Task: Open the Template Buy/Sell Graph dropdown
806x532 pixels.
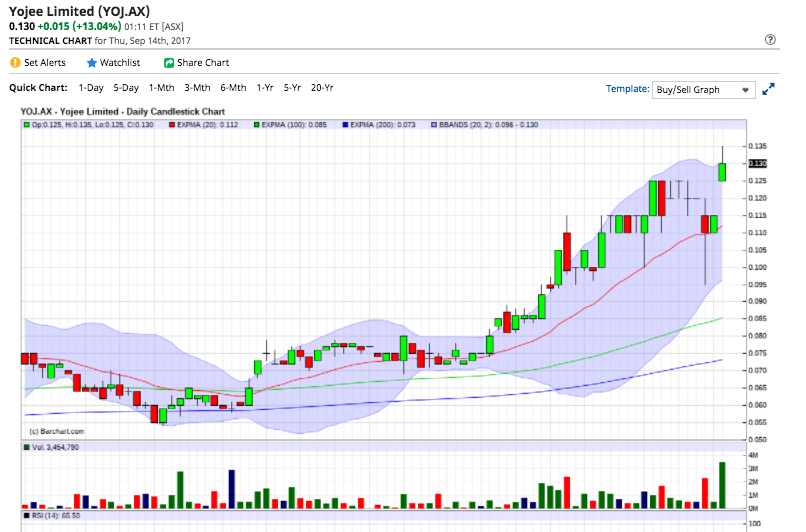Action: pos(703,89)
